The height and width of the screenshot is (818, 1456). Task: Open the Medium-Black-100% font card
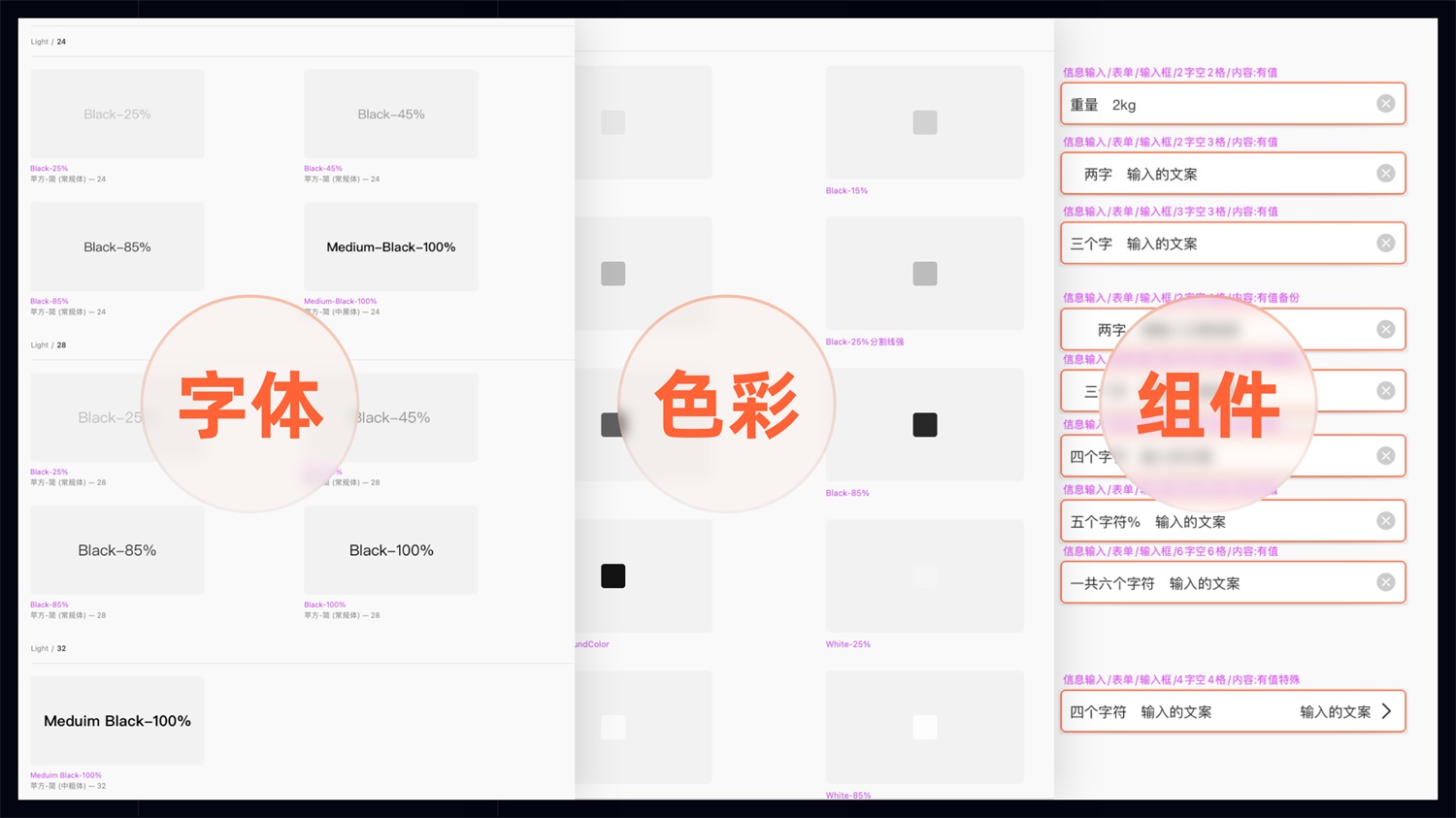point(391,246)
